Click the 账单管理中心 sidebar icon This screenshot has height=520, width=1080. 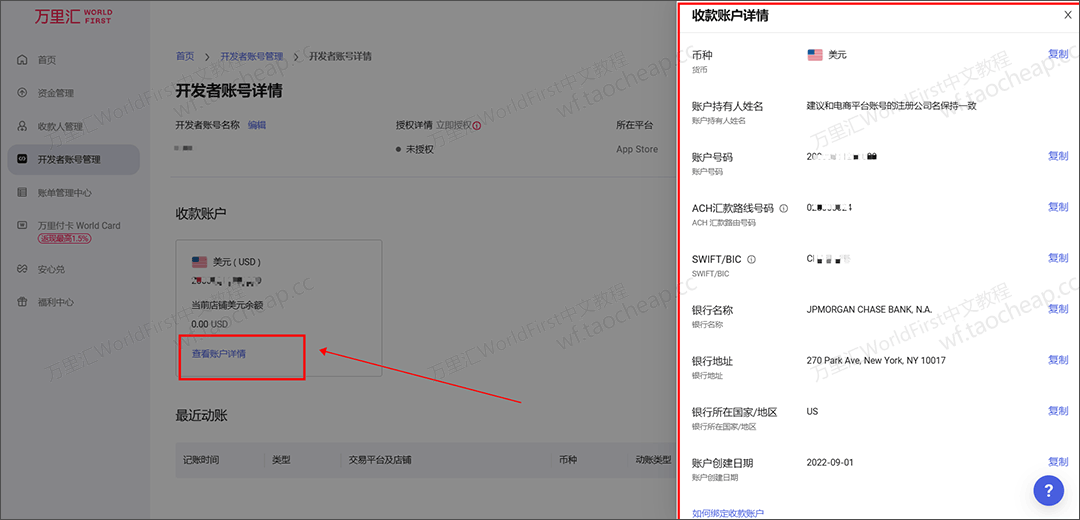tap(22, 192)
